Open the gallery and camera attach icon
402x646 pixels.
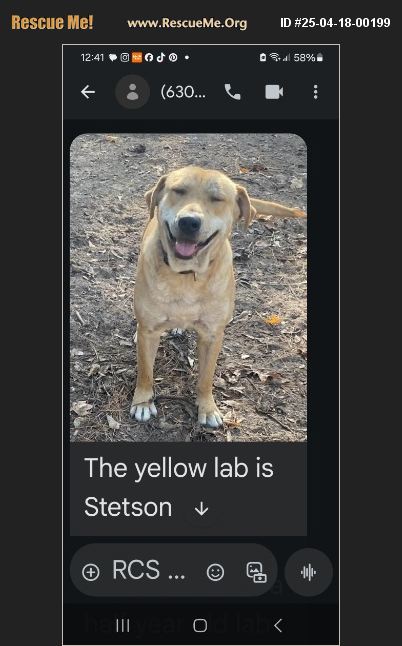point(256,572)
